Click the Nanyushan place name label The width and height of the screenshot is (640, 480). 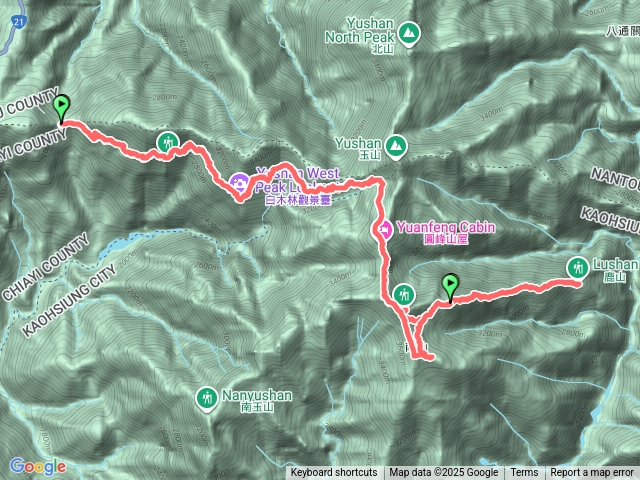point(257,395)
